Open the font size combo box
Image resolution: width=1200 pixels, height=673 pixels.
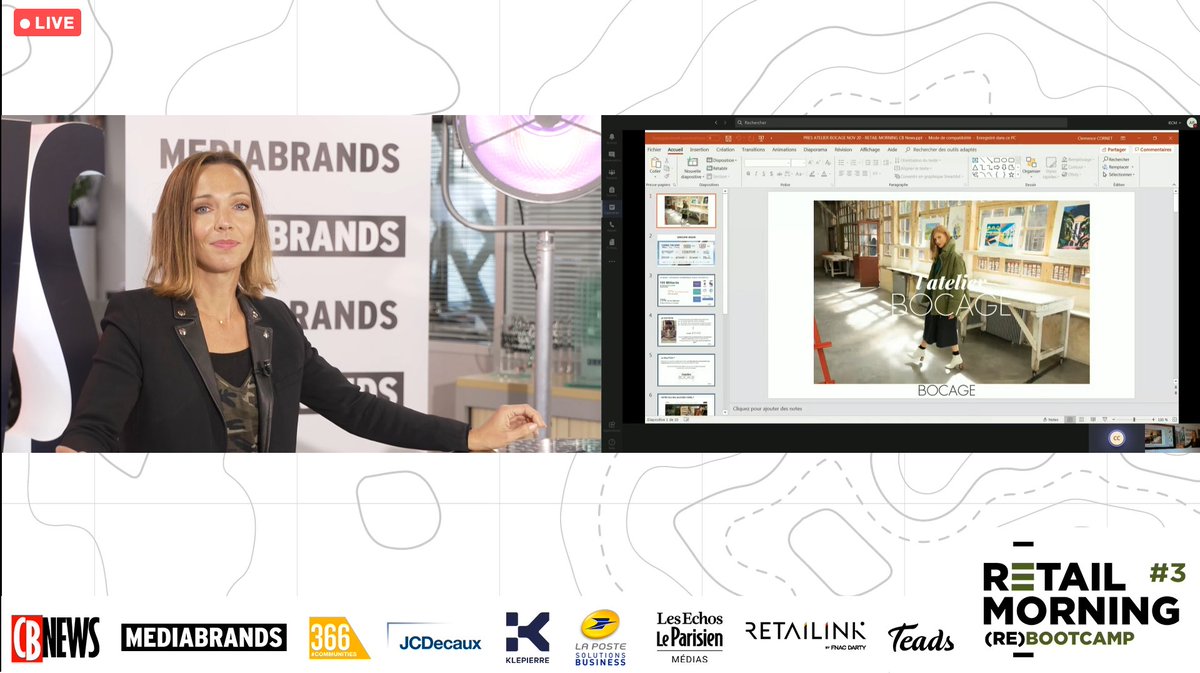point(798,163)
